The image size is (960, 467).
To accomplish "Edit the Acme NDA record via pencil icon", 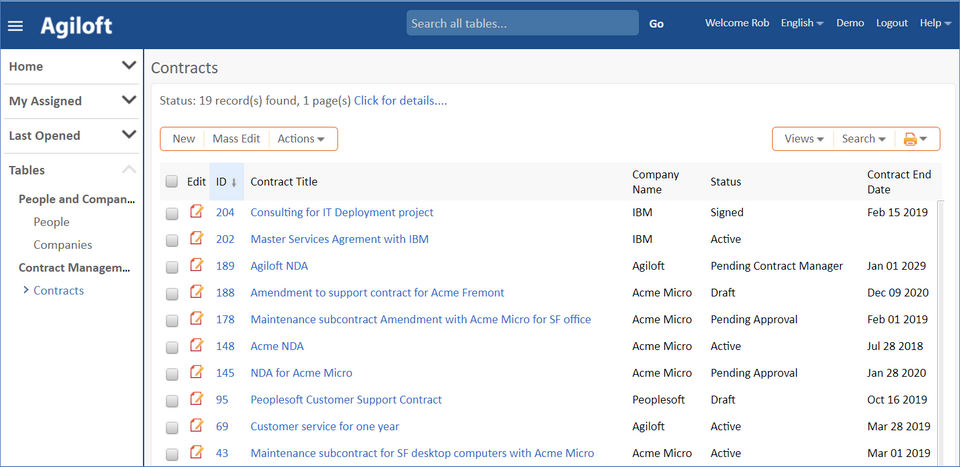I will coord(197,346).
